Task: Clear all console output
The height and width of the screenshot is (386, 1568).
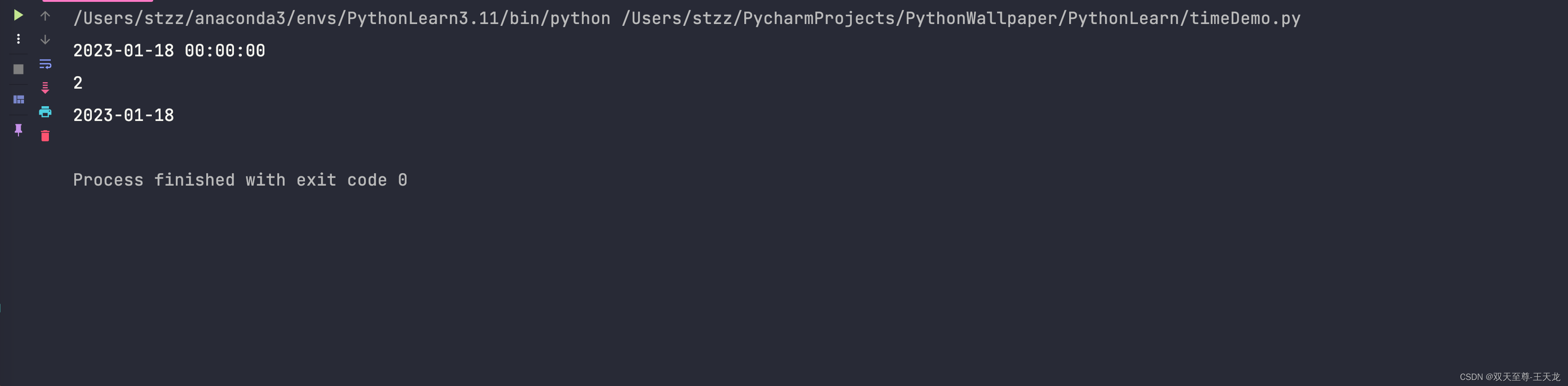Action: [x=45, y=136]
